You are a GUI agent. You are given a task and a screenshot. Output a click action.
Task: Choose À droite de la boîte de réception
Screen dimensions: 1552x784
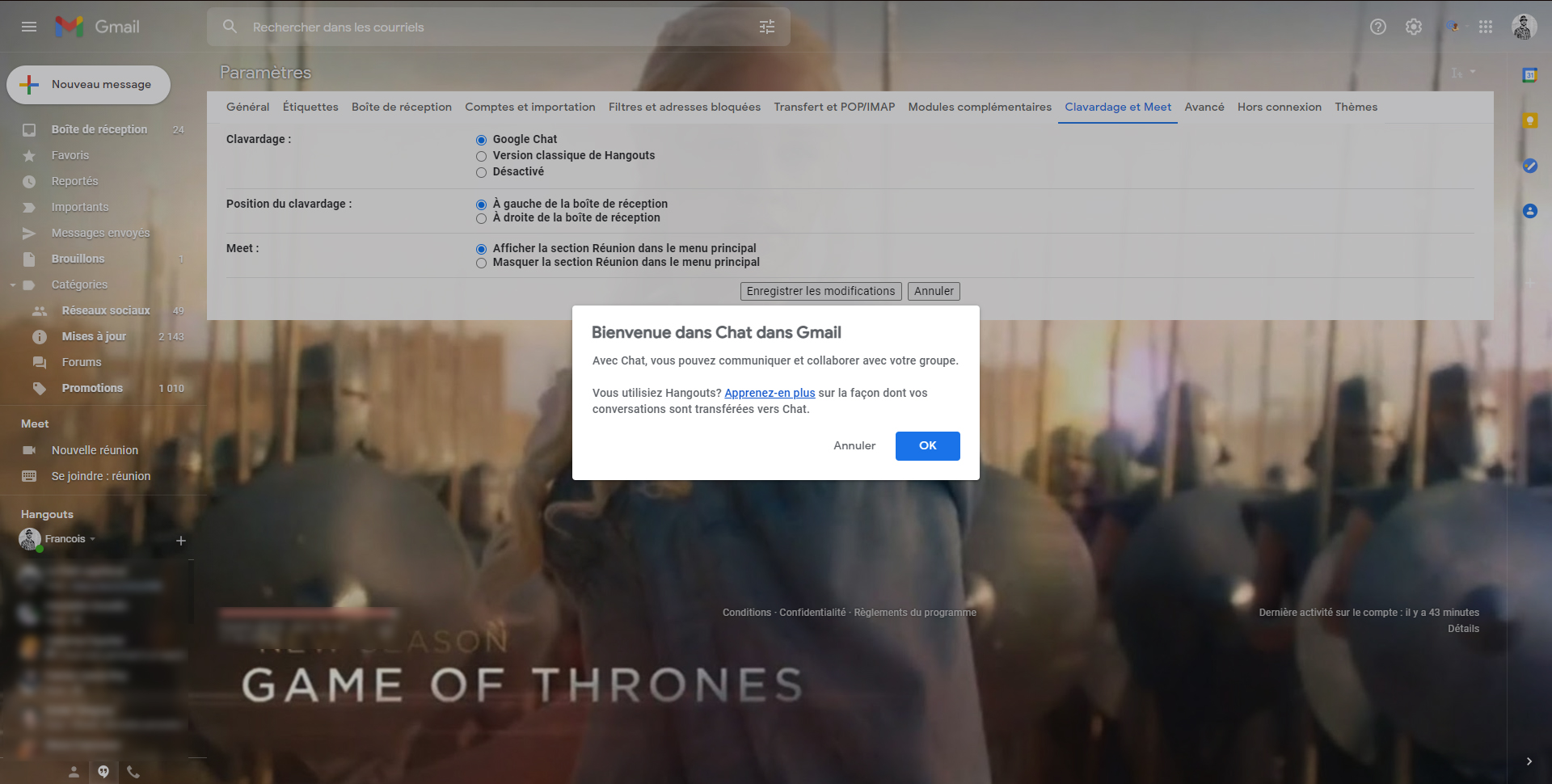[481, 218]
